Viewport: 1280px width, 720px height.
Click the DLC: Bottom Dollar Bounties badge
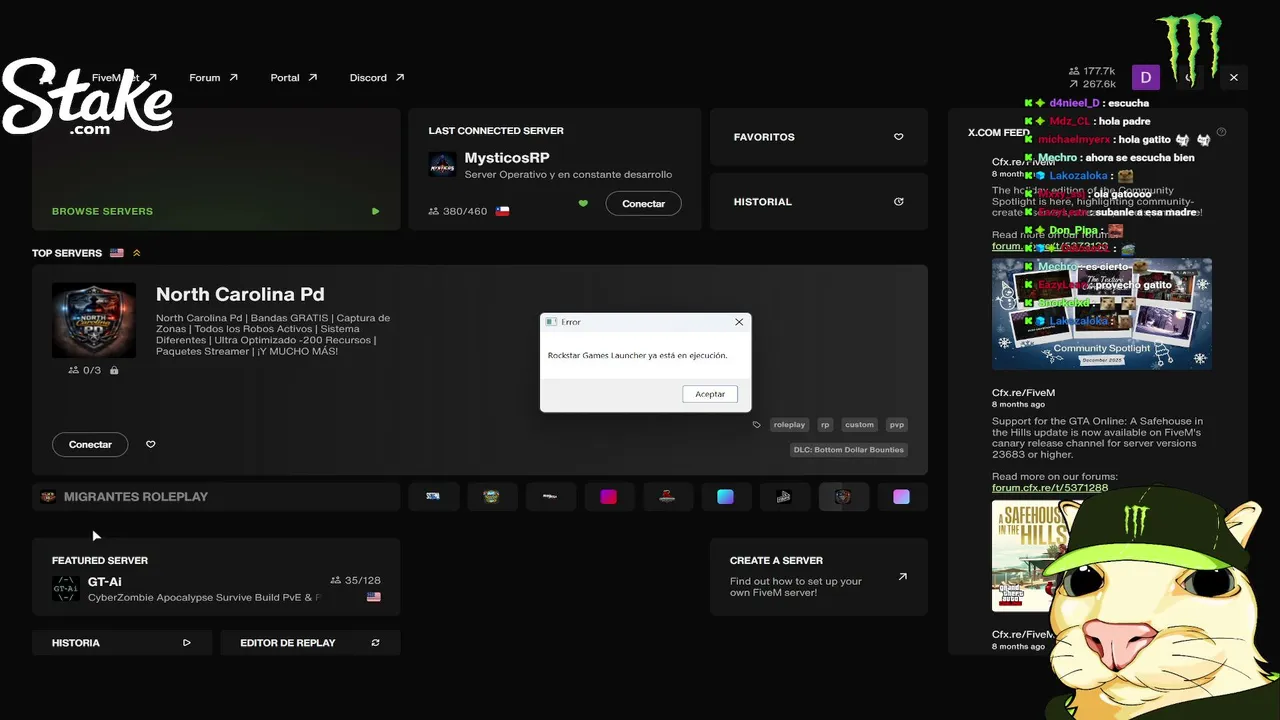click(x=849, y=449)
